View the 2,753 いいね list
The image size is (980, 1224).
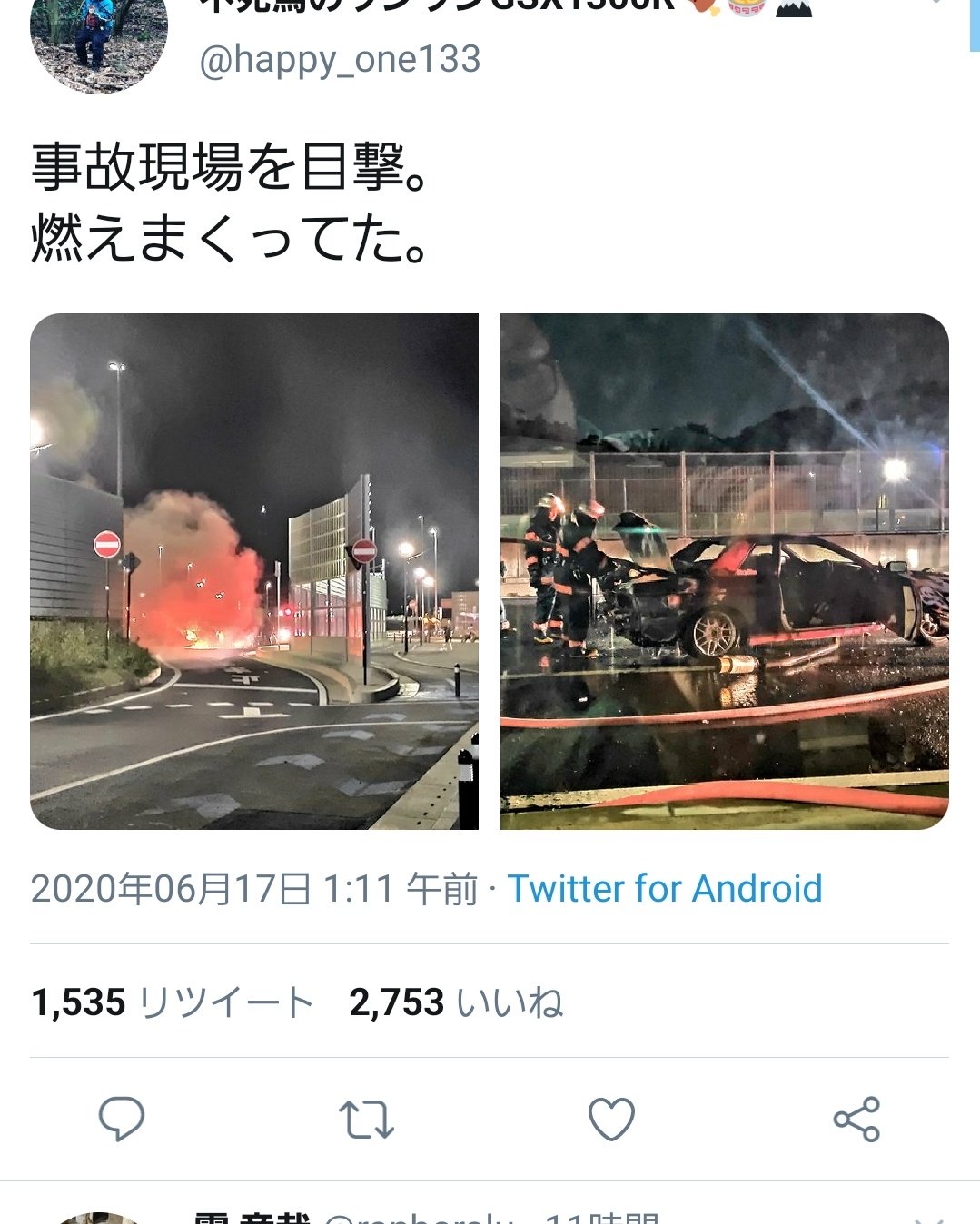(x=456, y=1002)
